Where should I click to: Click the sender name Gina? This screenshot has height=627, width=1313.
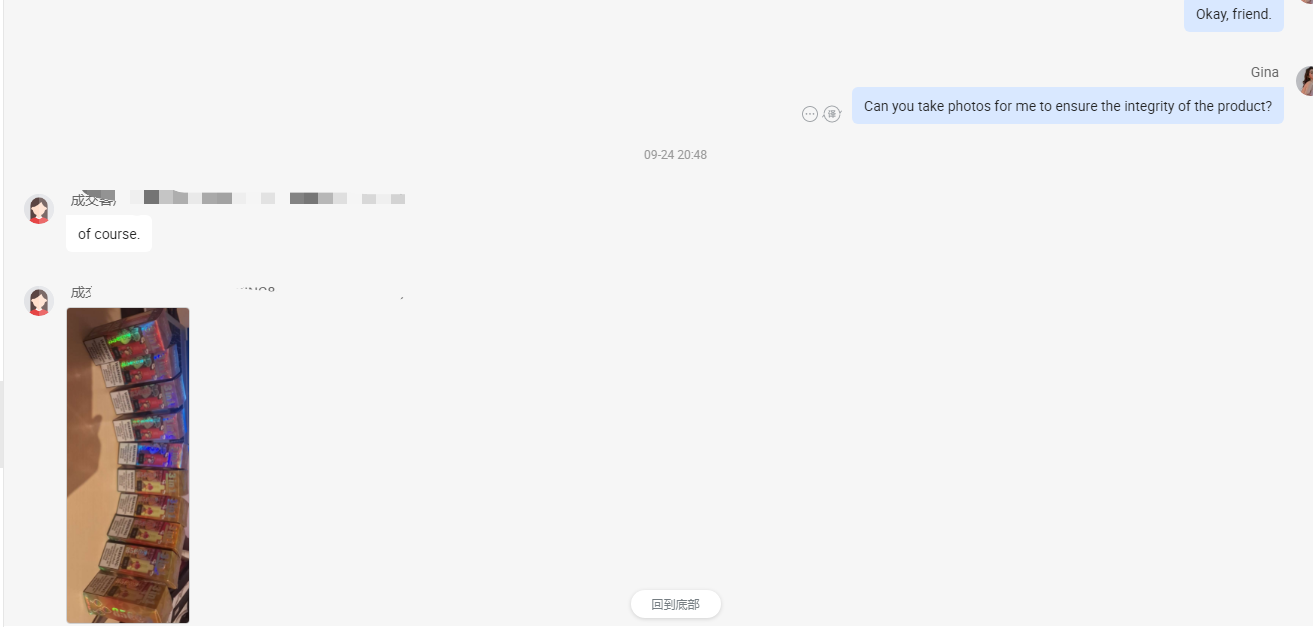pyautogui.click(x=1265, y=72)
